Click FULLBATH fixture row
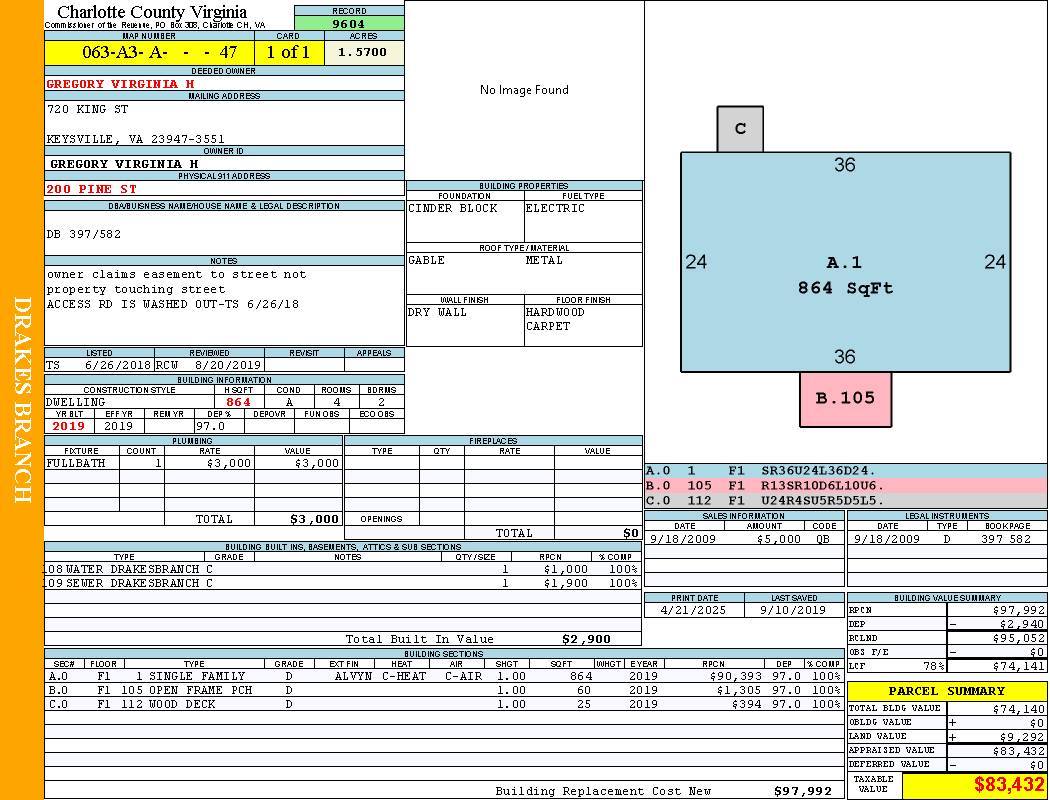 coord(194,463)
